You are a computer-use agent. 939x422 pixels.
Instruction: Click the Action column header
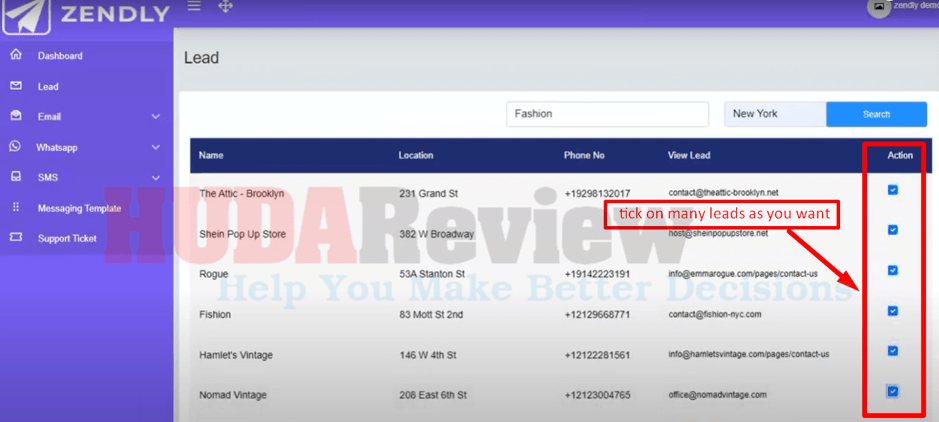[x=900, y=155]
